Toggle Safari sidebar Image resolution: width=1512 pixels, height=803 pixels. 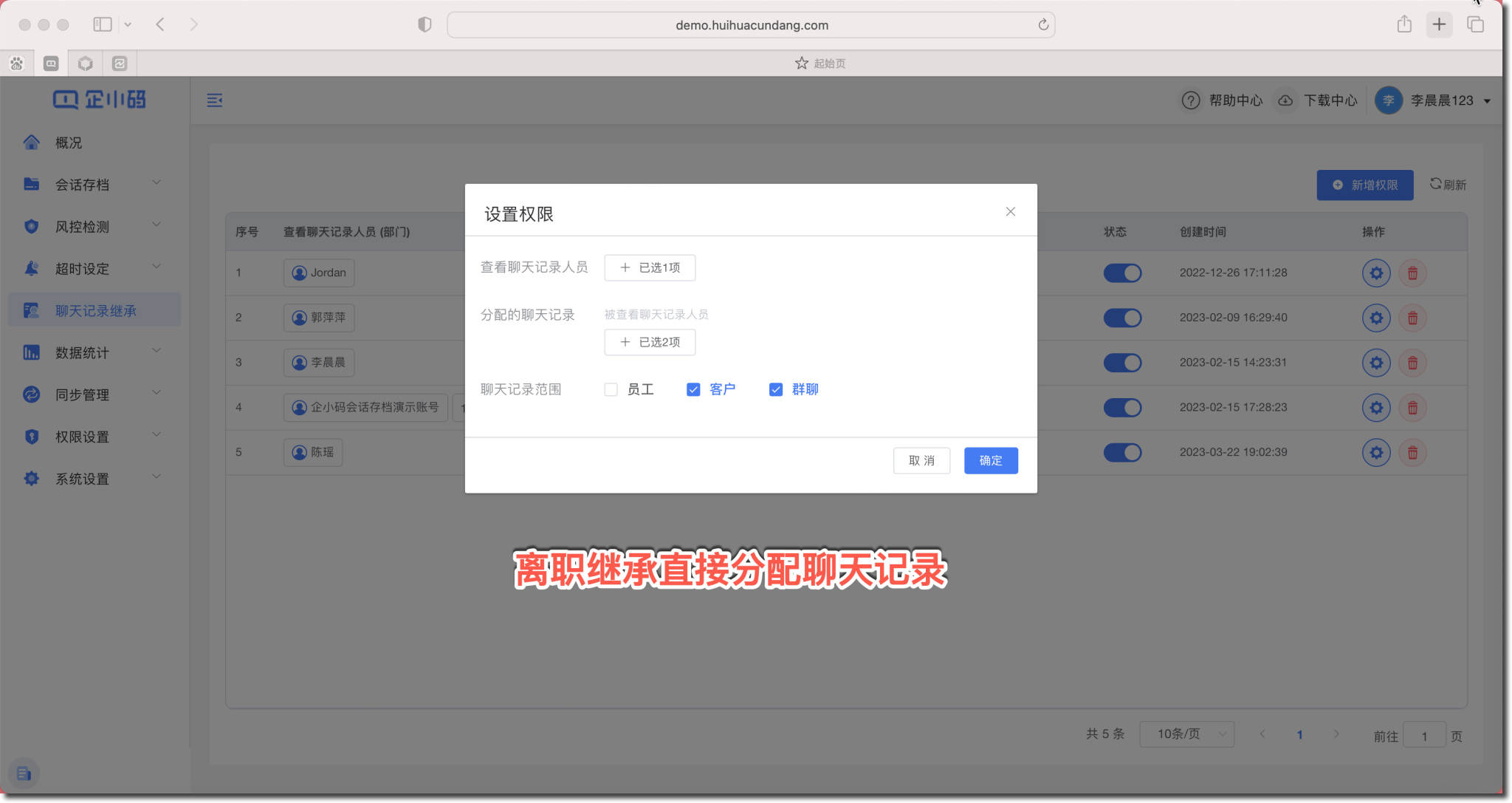pyautogui.click(x=103, y=24)
